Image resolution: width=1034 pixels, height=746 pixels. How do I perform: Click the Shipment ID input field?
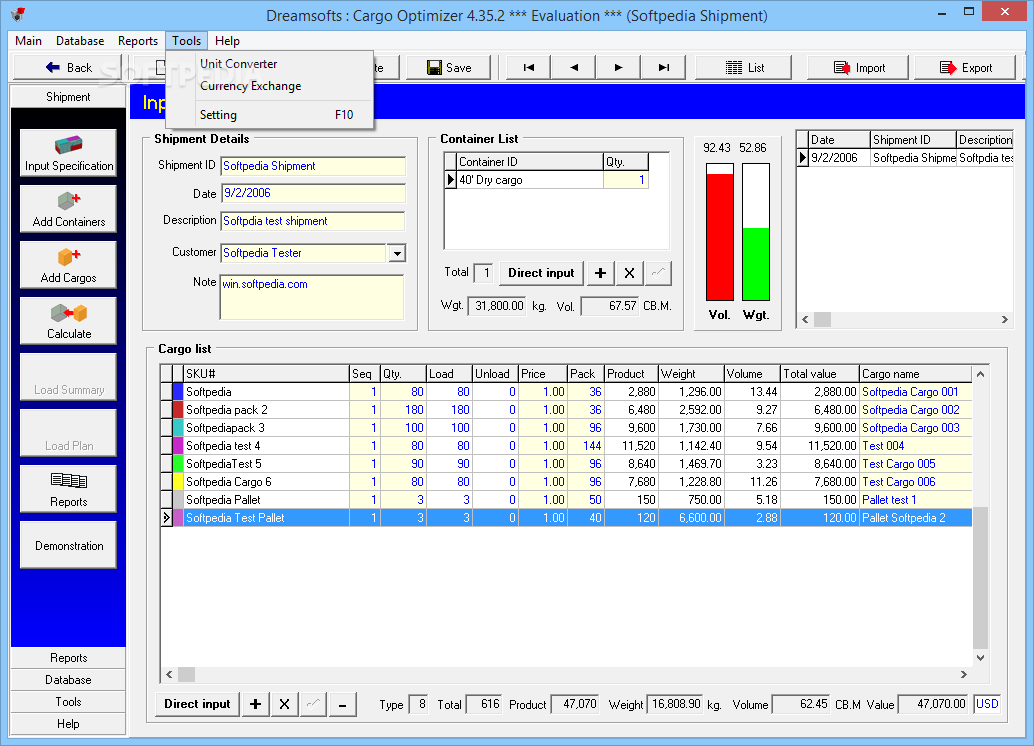point(313,166)
